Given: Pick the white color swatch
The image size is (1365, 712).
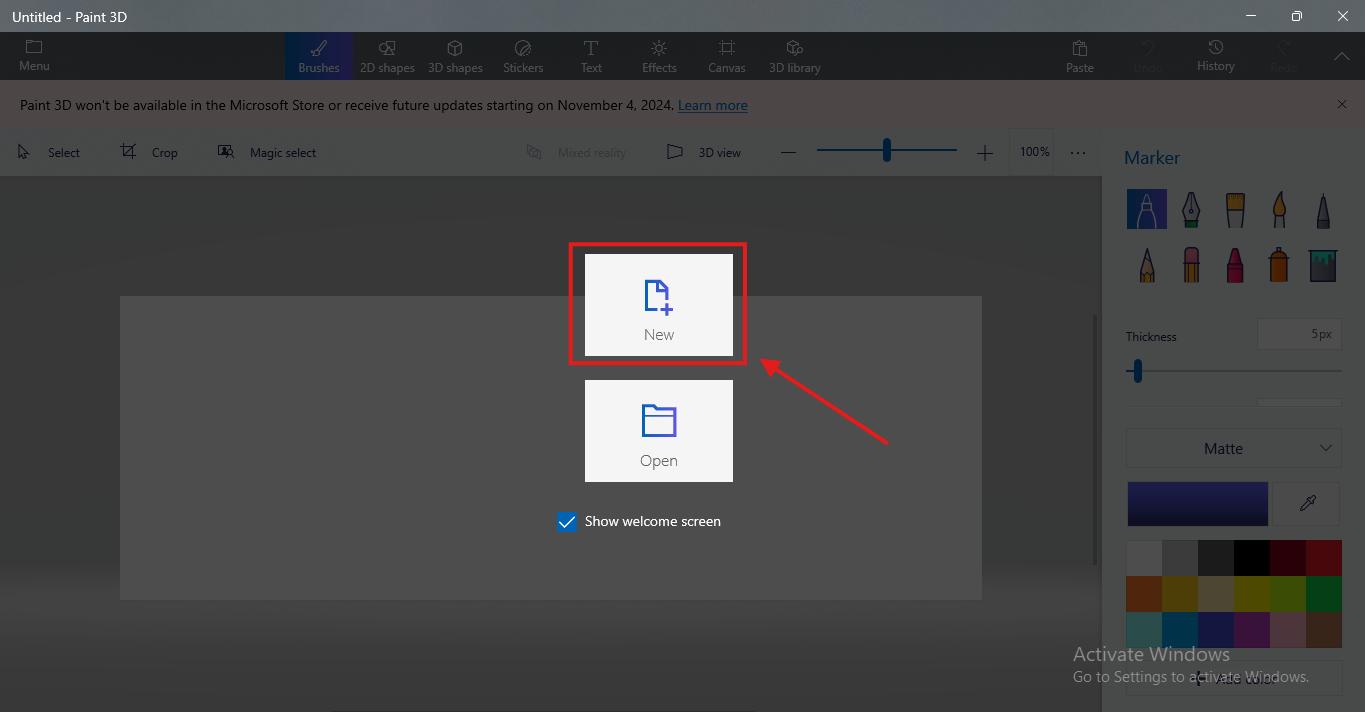Looking at the screenshot, I should tap(1145, 558).
